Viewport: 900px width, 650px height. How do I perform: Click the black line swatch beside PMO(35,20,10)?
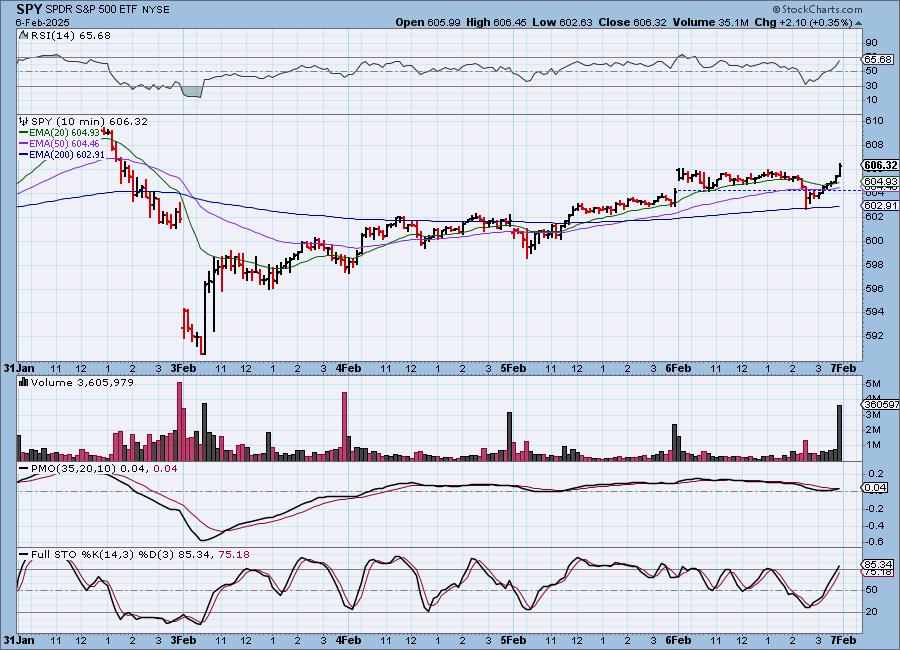pyautogui.click(x=24, y=469)
